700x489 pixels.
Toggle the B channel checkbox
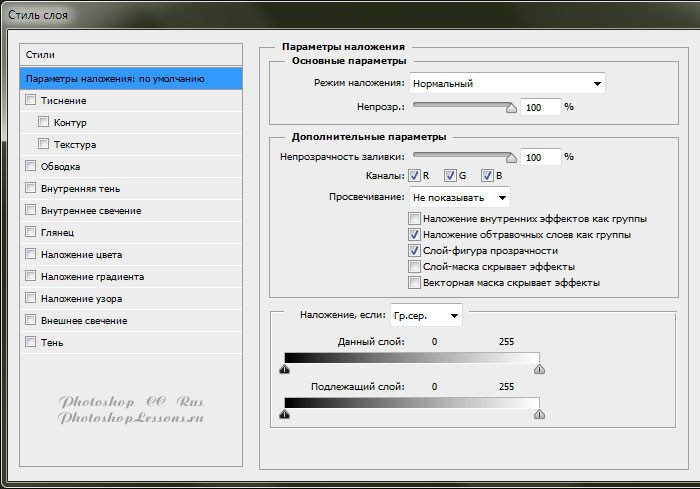[487, 176]
